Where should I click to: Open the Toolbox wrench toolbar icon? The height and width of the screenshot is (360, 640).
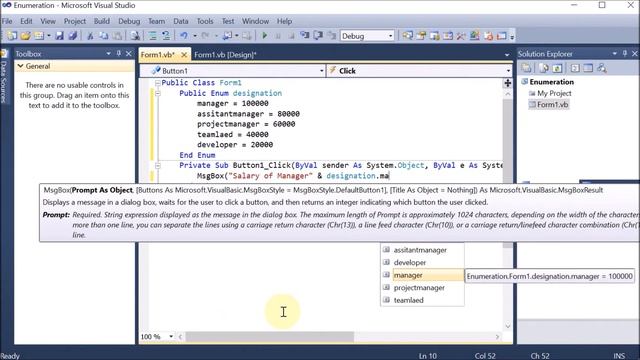click(461, 36)
